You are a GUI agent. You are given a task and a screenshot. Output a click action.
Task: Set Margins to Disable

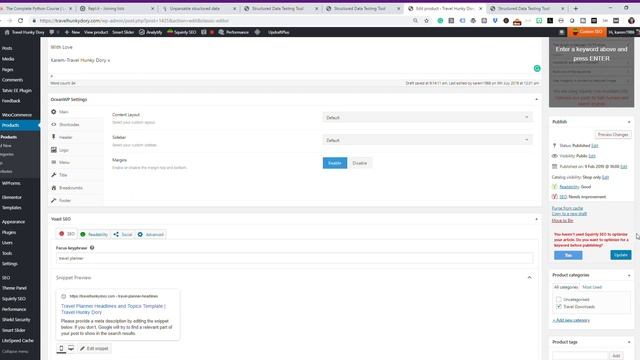click(x=360, y=163)
